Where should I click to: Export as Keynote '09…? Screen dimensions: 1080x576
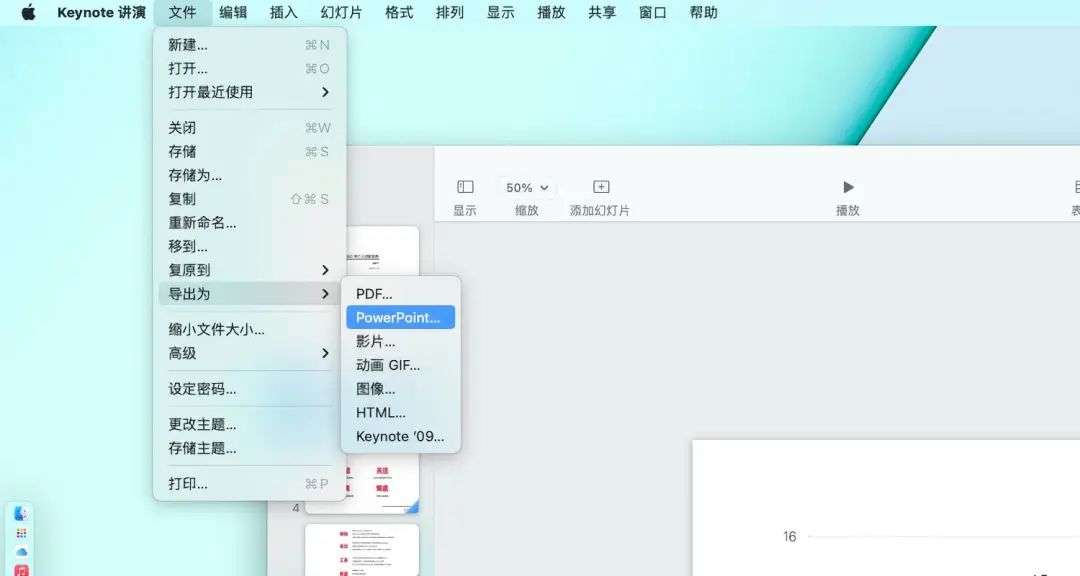(x=401, y=436)
